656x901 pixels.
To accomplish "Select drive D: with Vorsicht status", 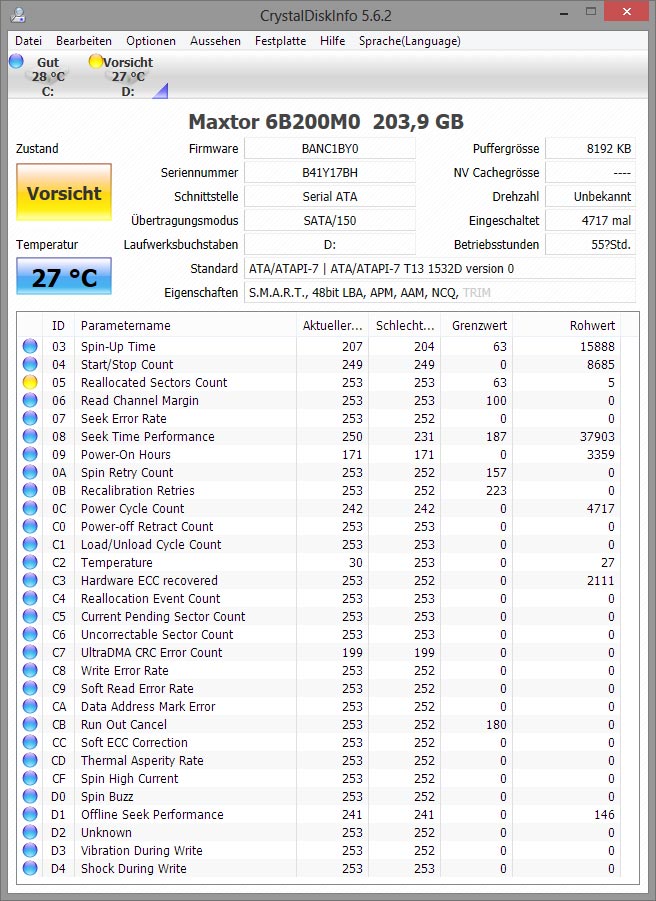I will [128, 76].
